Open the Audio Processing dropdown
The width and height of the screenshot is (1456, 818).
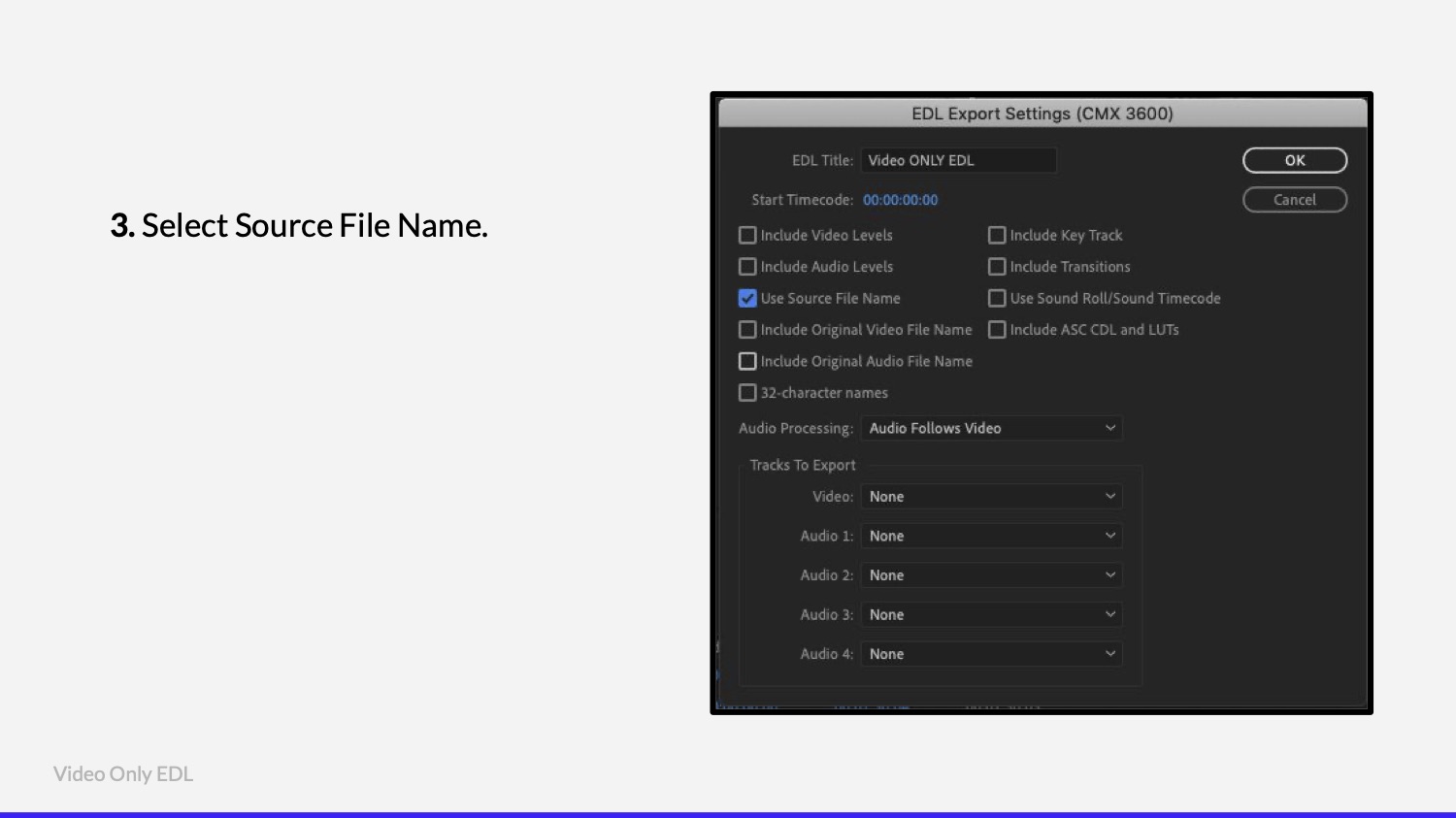[x=991, y=428]
